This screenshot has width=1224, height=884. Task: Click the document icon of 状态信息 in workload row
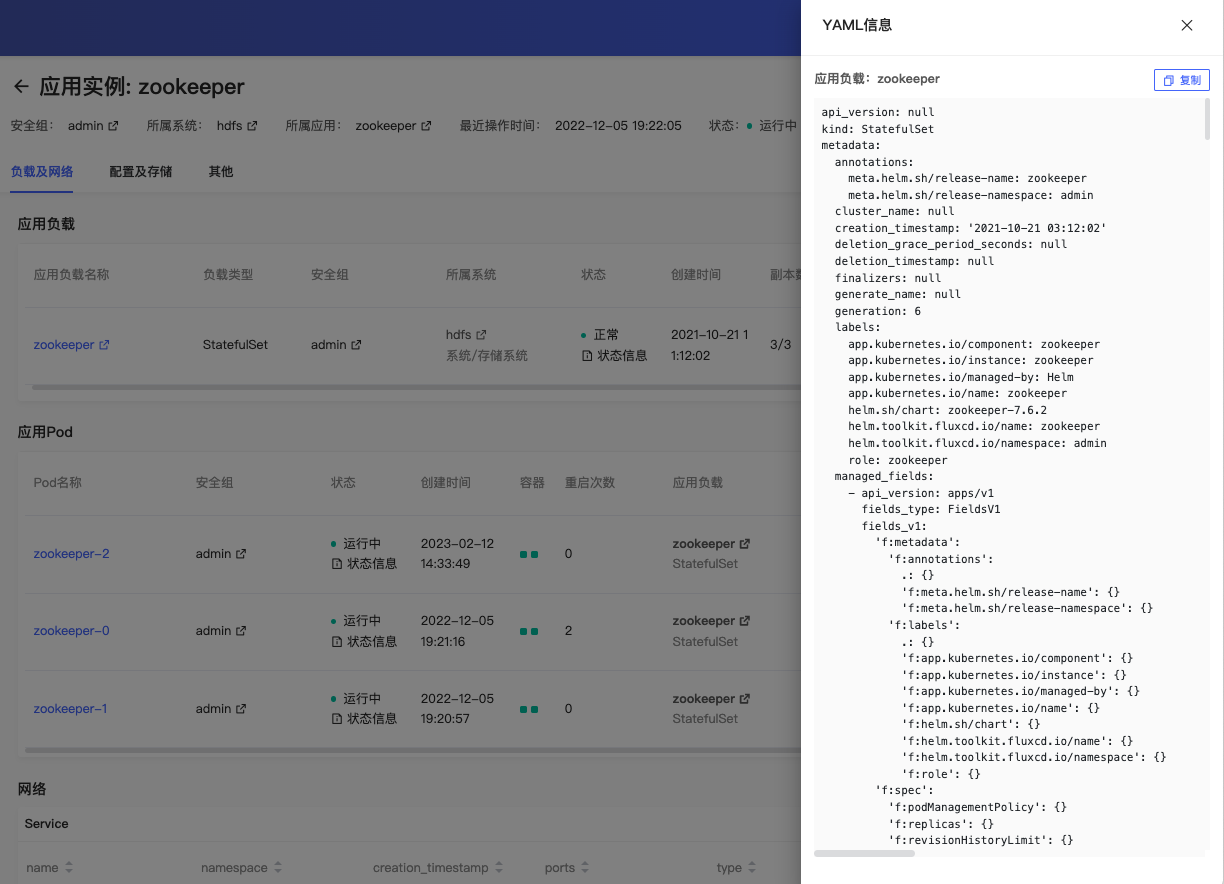coord(587,356)
